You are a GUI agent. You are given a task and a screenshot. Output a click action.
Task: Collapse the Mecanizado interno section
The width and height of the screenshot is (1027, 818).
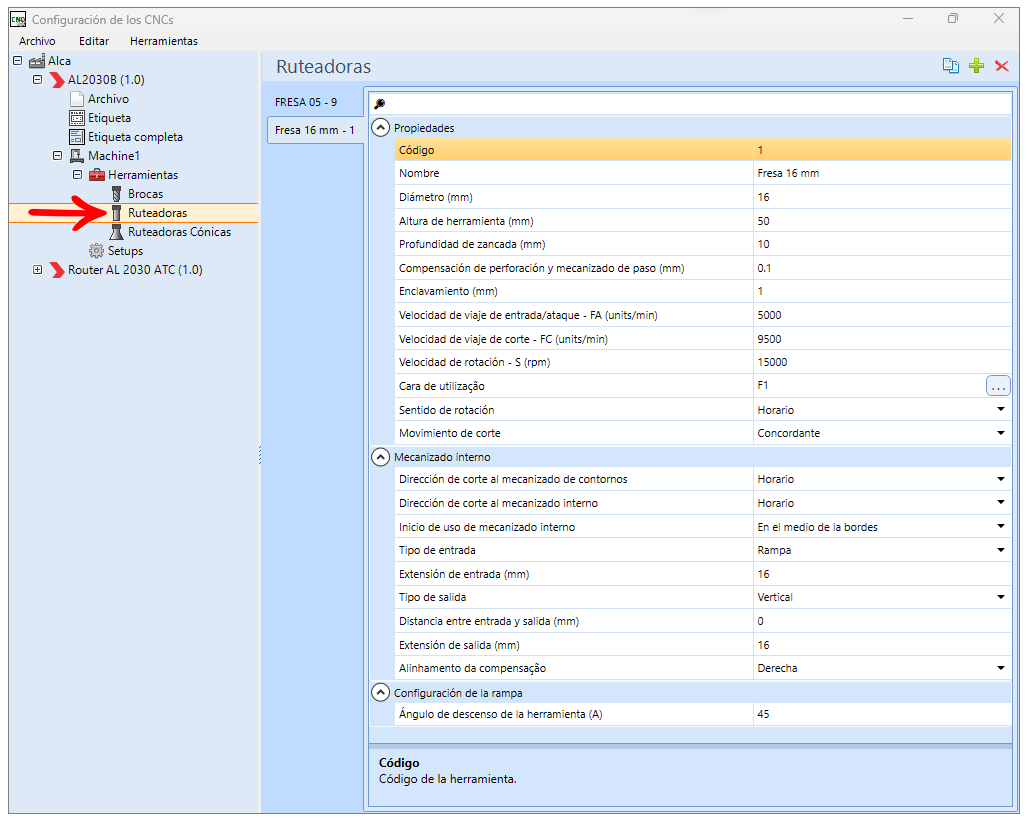coord(381,457)
